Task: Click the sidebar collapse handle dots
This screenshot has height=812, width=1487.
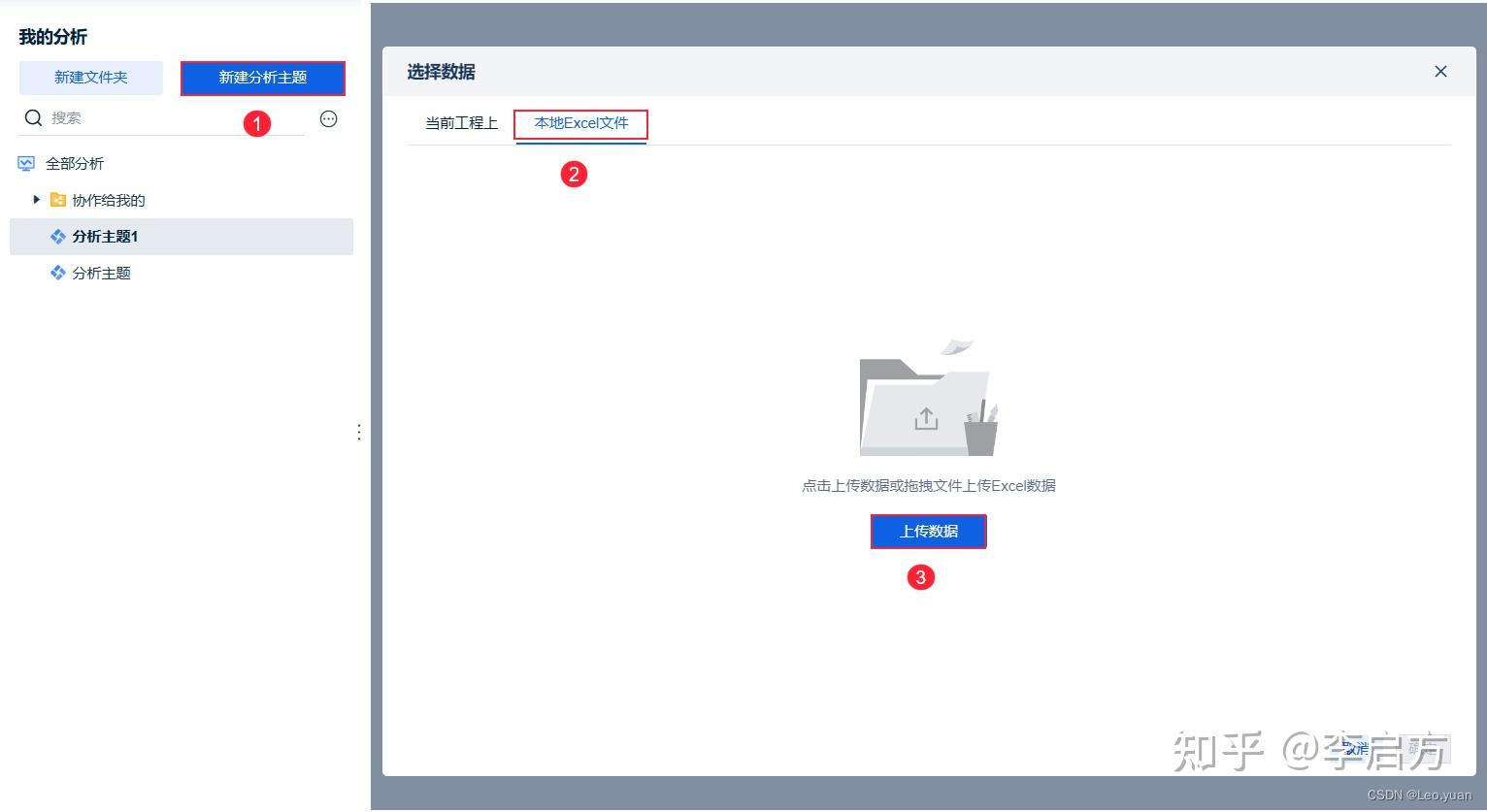Action: coord(359,432)
